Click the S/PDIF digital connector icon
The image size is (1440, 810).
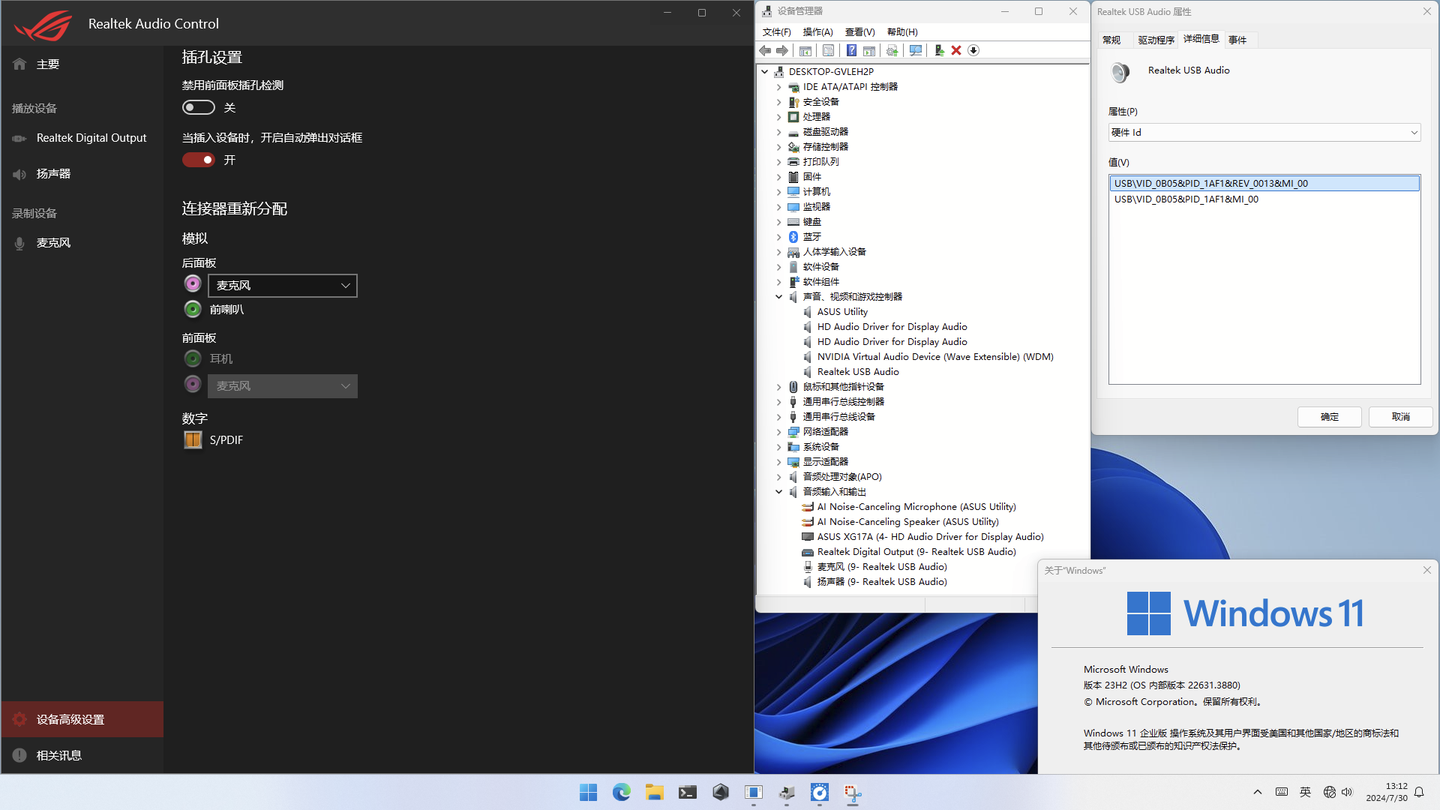tap(193, 439)
